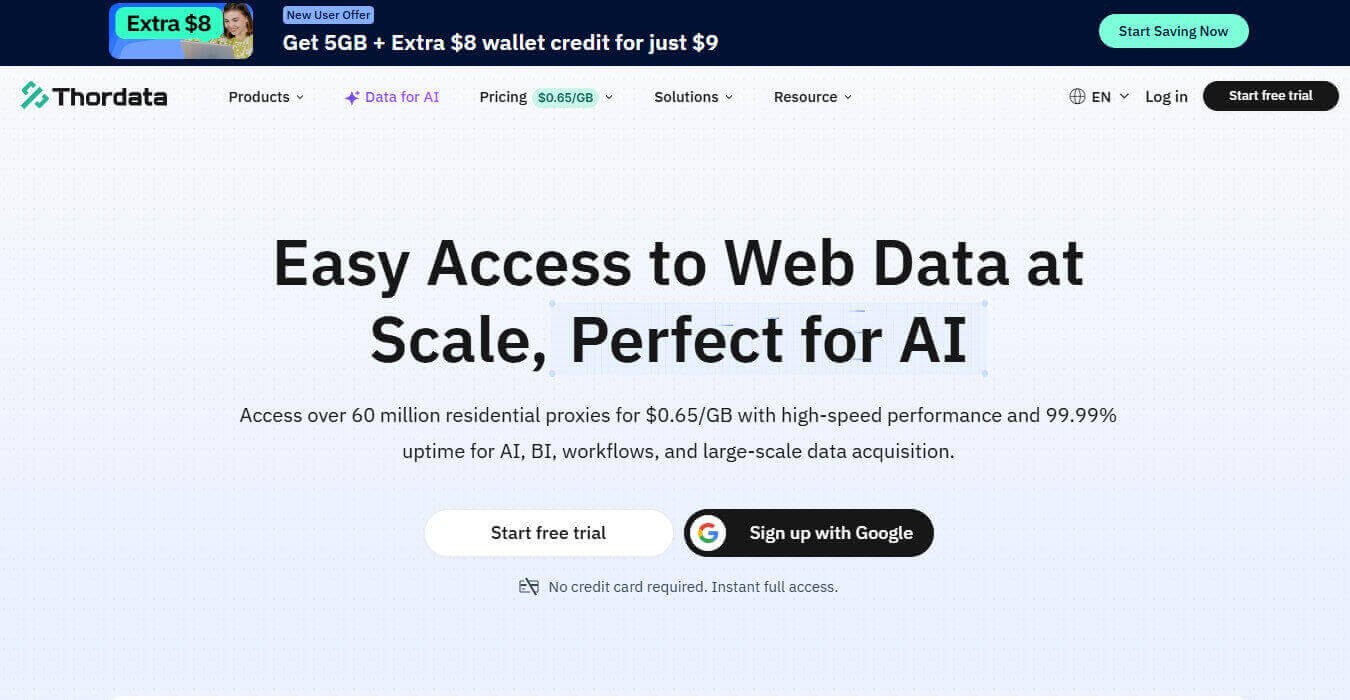Viewport: 1350px width, 700px height.
Task: Click the Thordata brand name text
Action: point(110,97)
